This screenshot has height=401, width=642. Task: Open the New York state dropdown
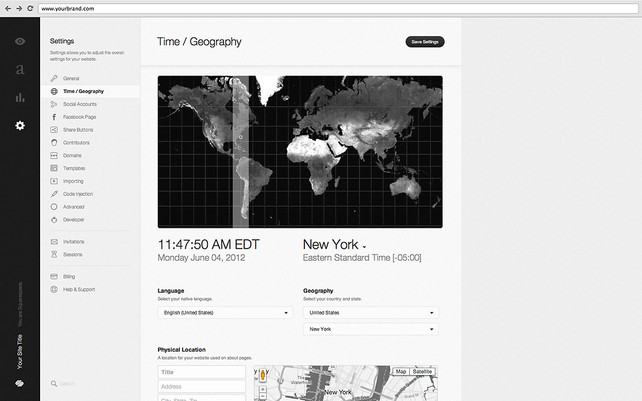(371, 329)
